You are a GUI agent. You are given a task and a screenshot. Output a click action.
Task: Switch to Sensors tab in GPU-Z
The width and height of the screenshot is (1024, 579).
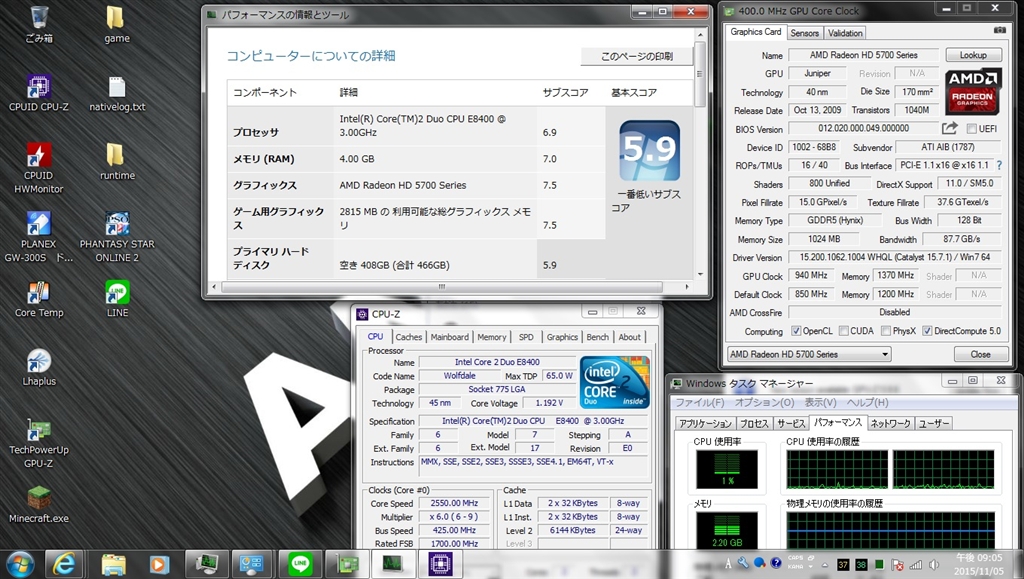(x=805, y=33)
